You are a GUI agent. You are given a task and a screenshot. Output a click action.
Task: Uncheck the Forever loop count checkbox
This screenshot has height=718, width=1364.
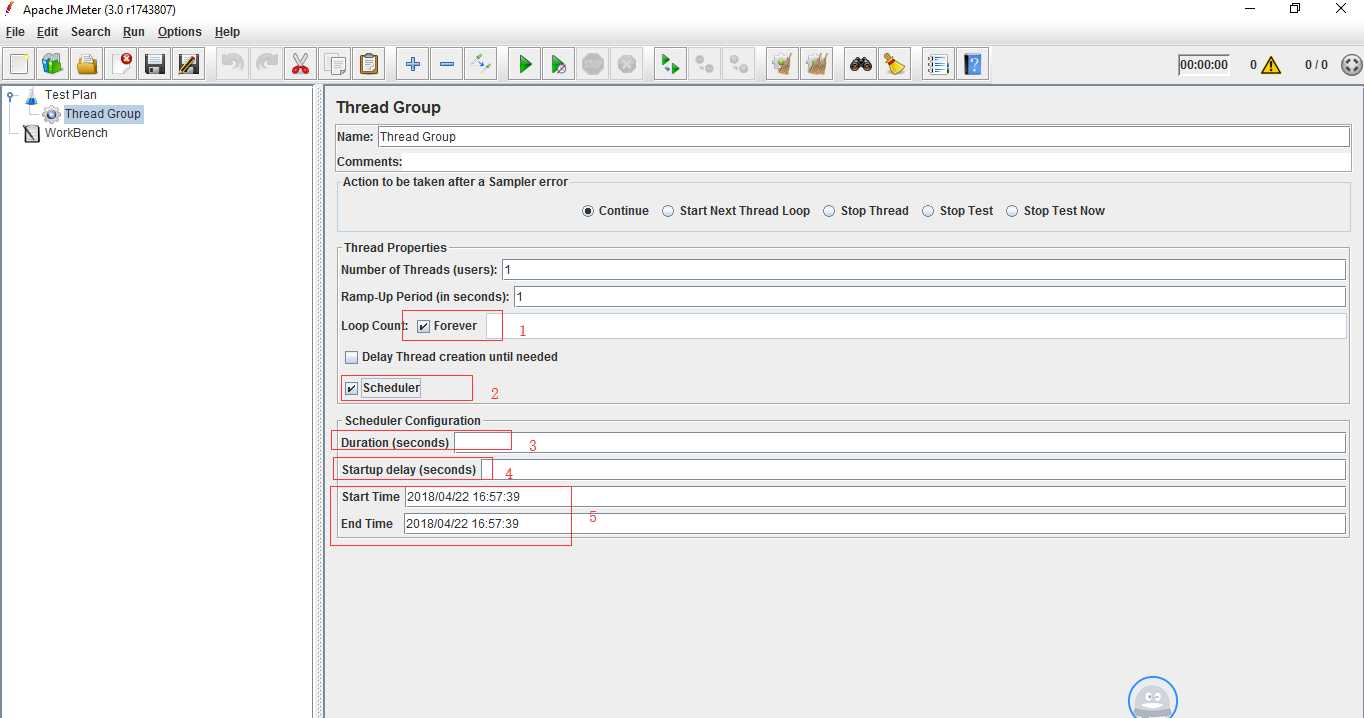click(x=424, y=327)
